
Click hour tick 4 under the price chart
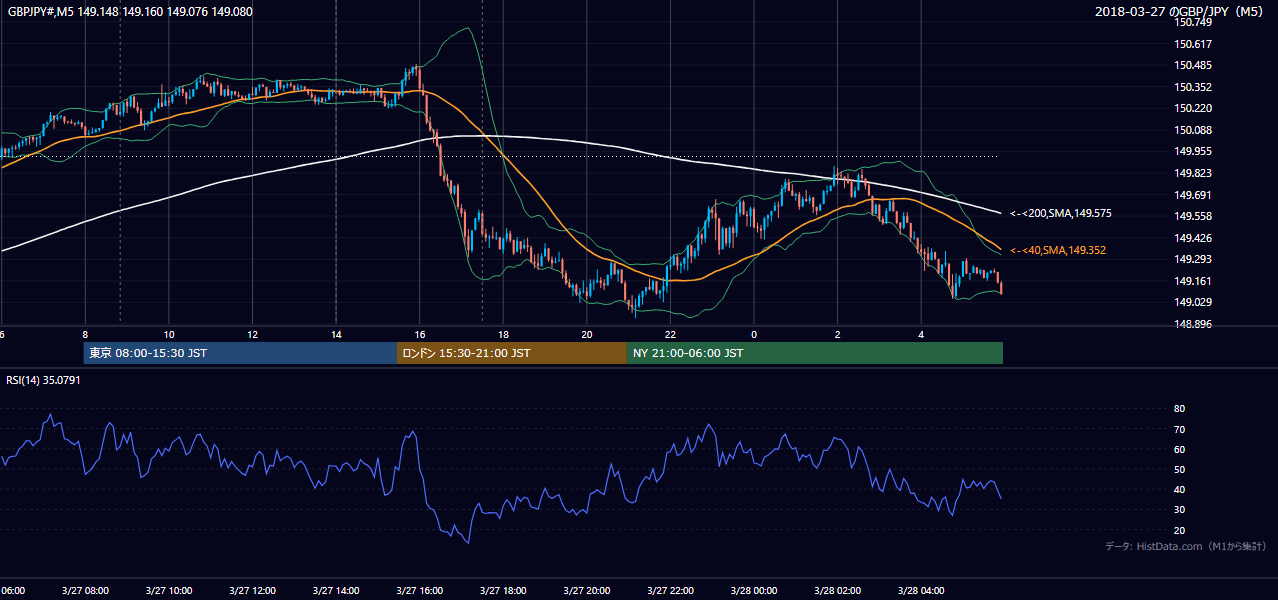pos(921,335)
